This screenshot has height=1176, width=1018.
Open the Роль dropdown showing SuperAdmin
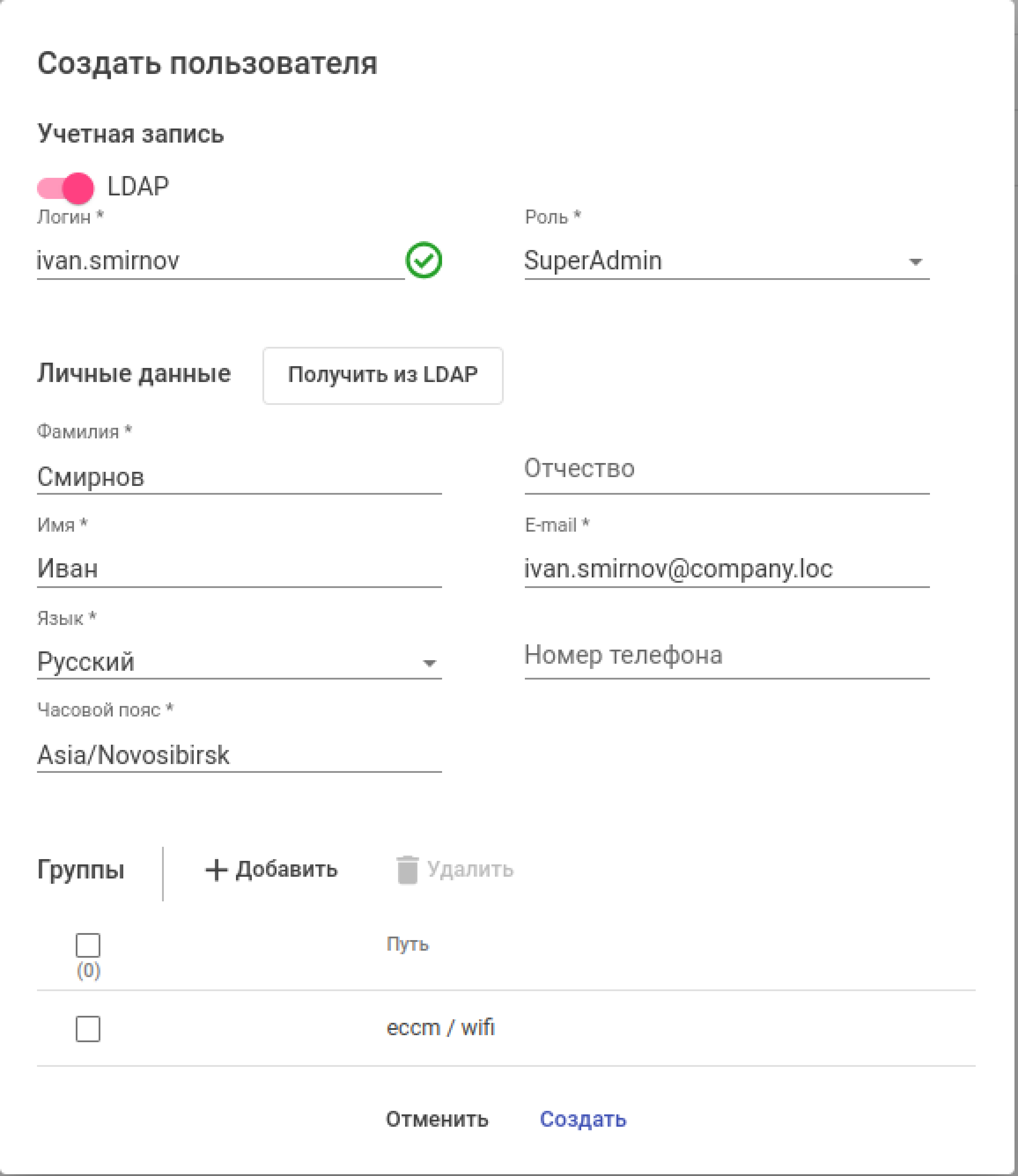point(726,261)
